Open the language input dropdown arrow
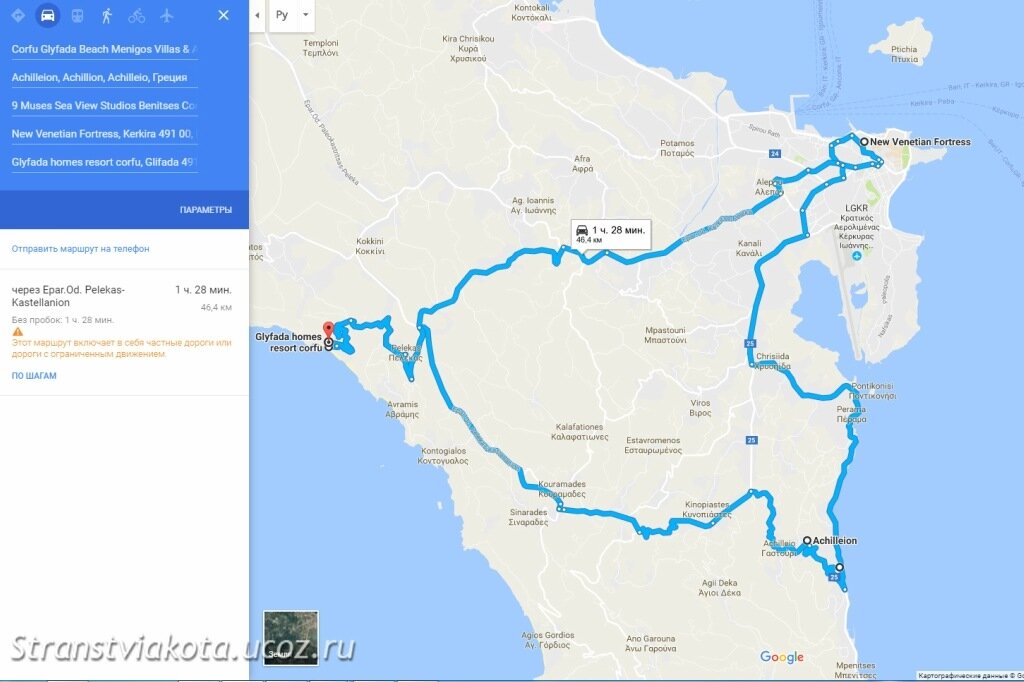The image size is (1024, 682). [x=305, y=15]
